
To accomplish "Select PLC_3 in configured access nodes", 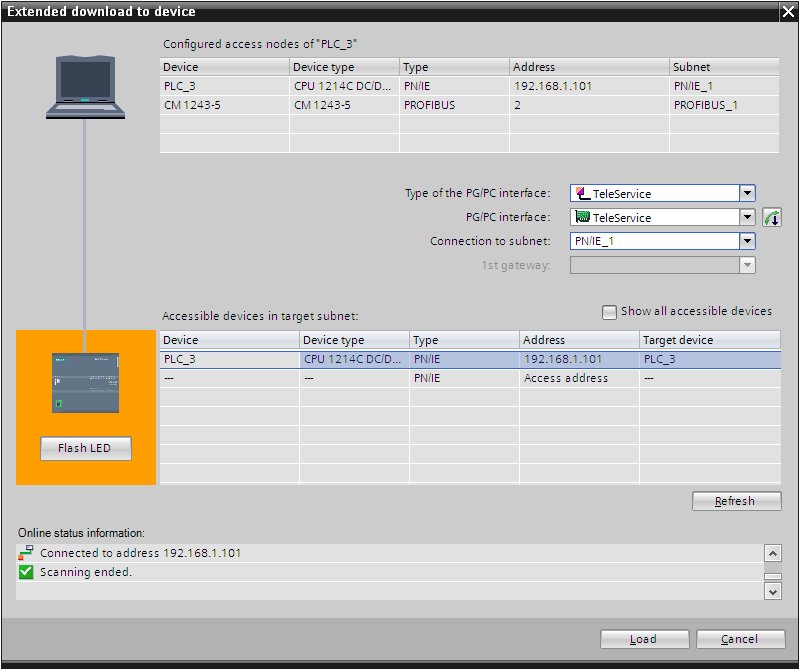I will 469,86.
